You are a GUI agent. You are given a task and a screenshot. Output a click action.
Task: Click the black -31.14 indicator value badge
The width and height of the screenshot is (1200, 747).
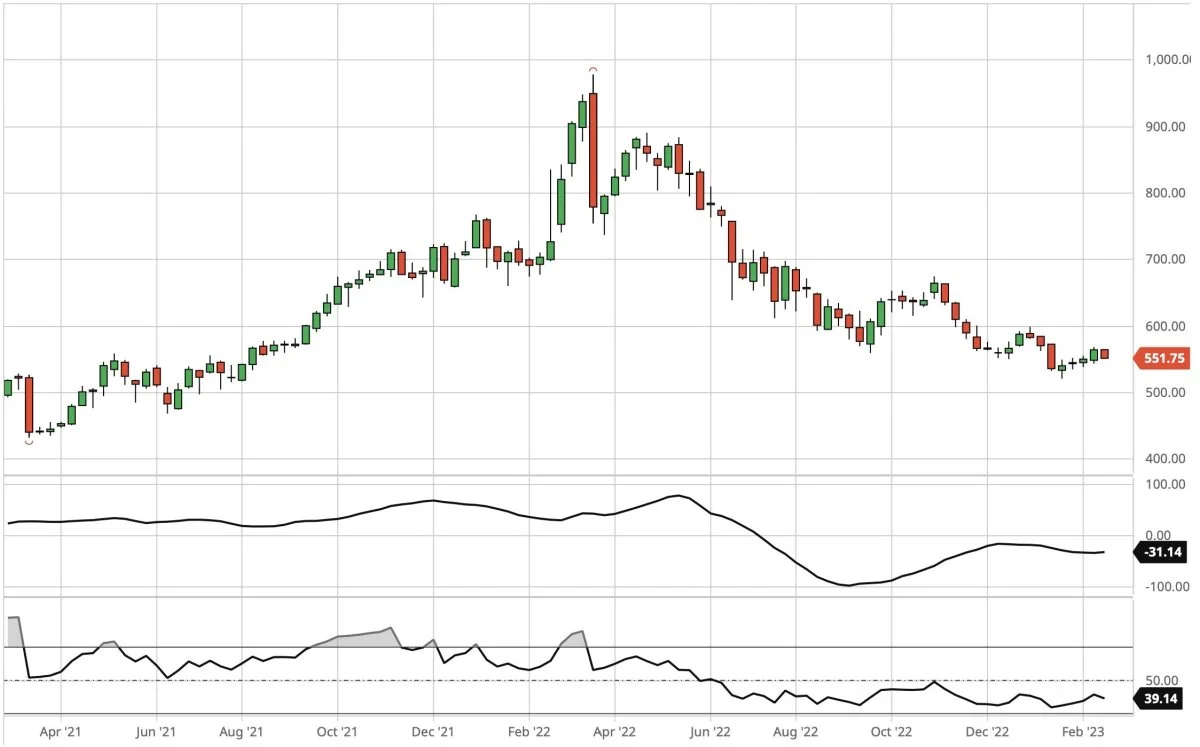click(1162, 551)
